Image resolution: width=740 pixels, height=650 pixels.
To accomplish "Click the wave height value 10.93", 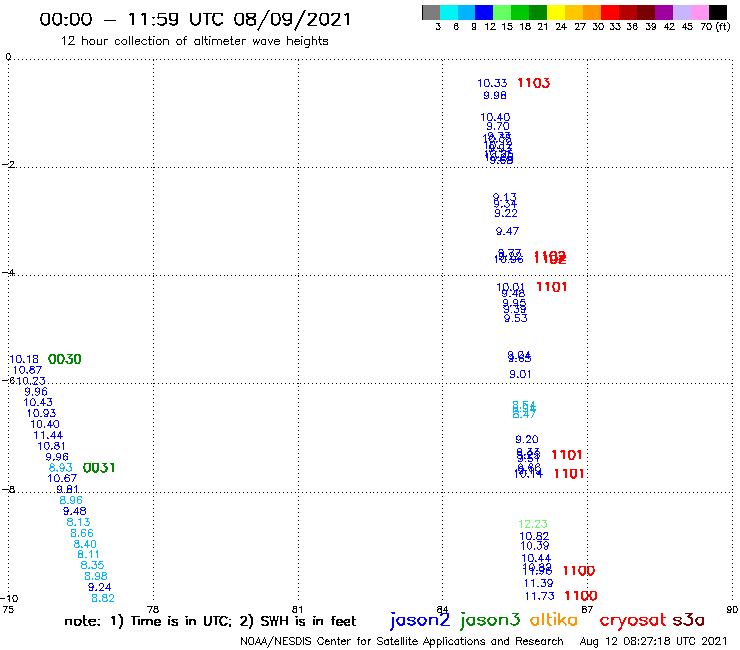I will click(x=42, y=414).
